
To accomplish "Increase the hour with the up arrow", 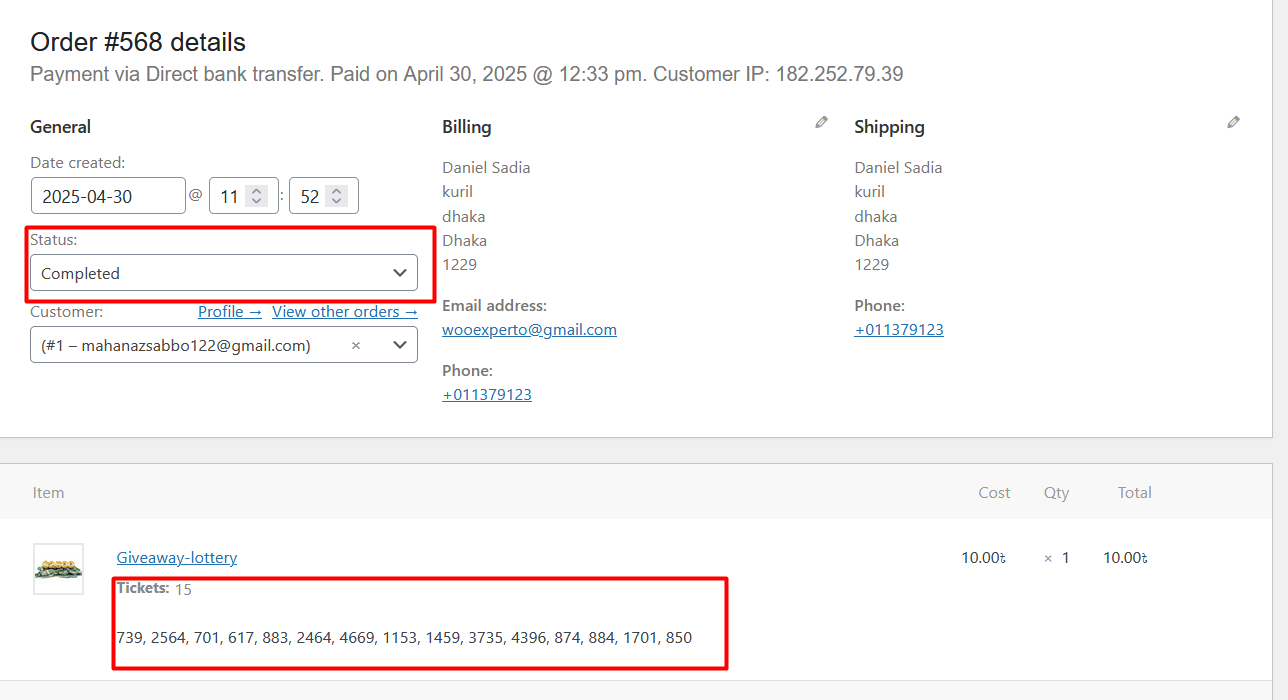I will coord(257,191).
